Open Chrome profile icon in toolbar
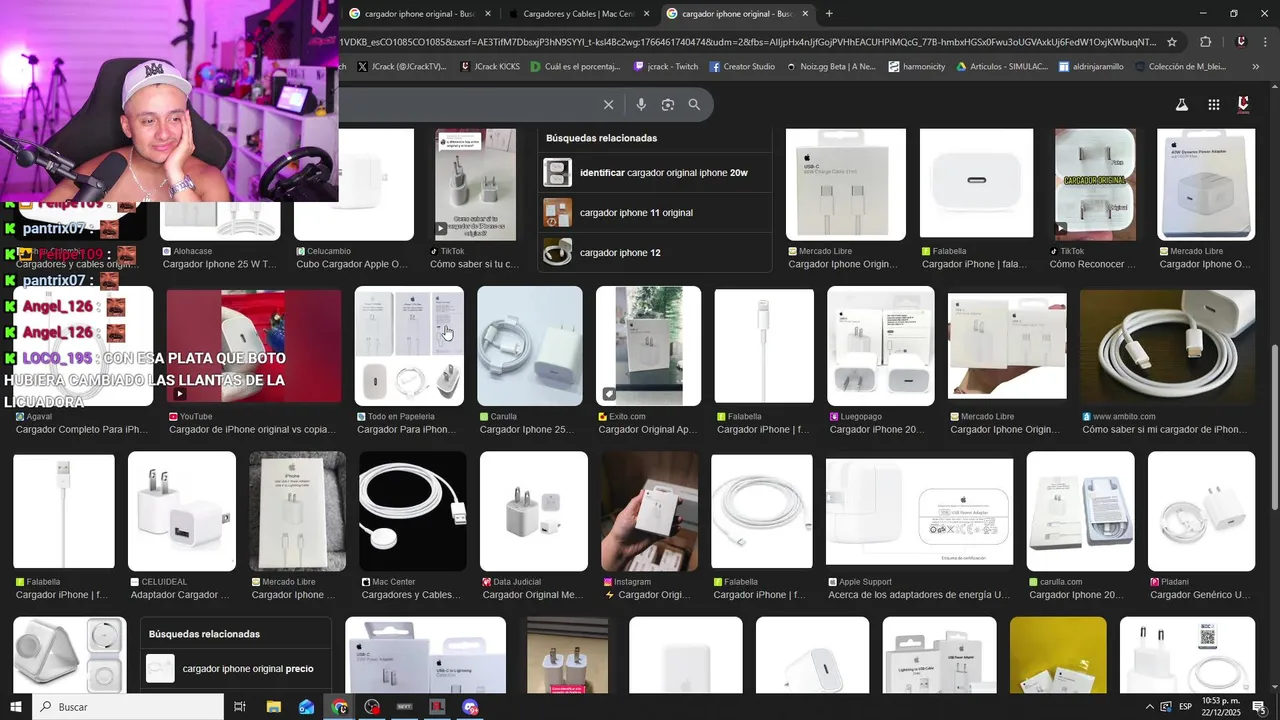Viewport: 1280px width, 720px height. 1241,42
